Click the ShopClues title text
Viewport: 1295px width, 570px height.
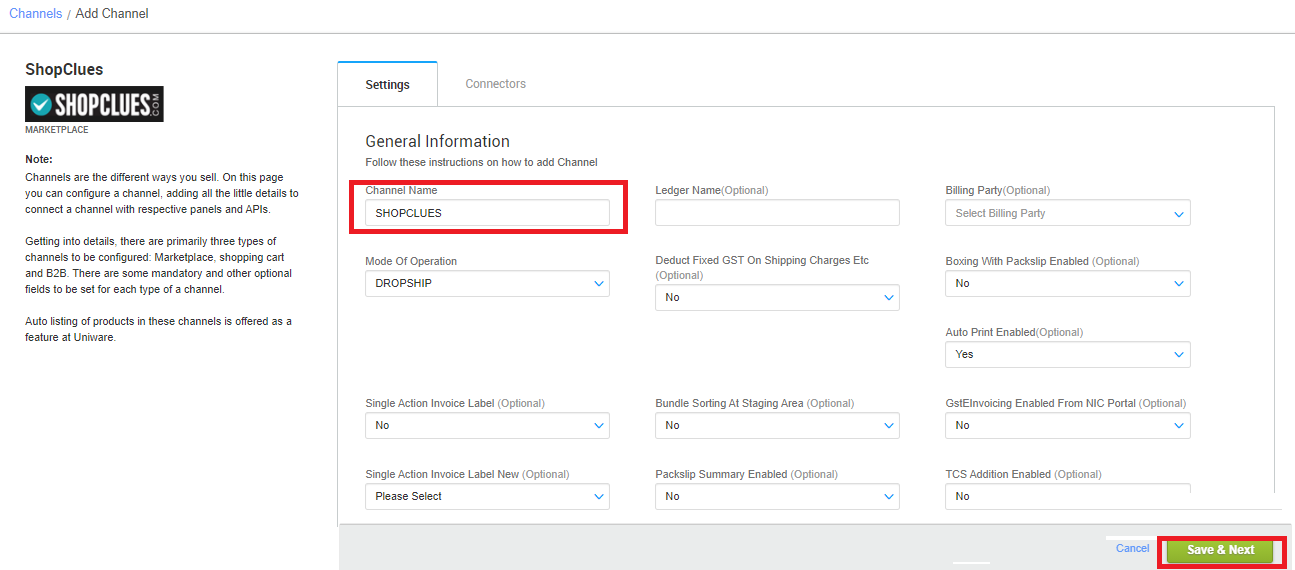pyautogui.click(x=64, y=70)
